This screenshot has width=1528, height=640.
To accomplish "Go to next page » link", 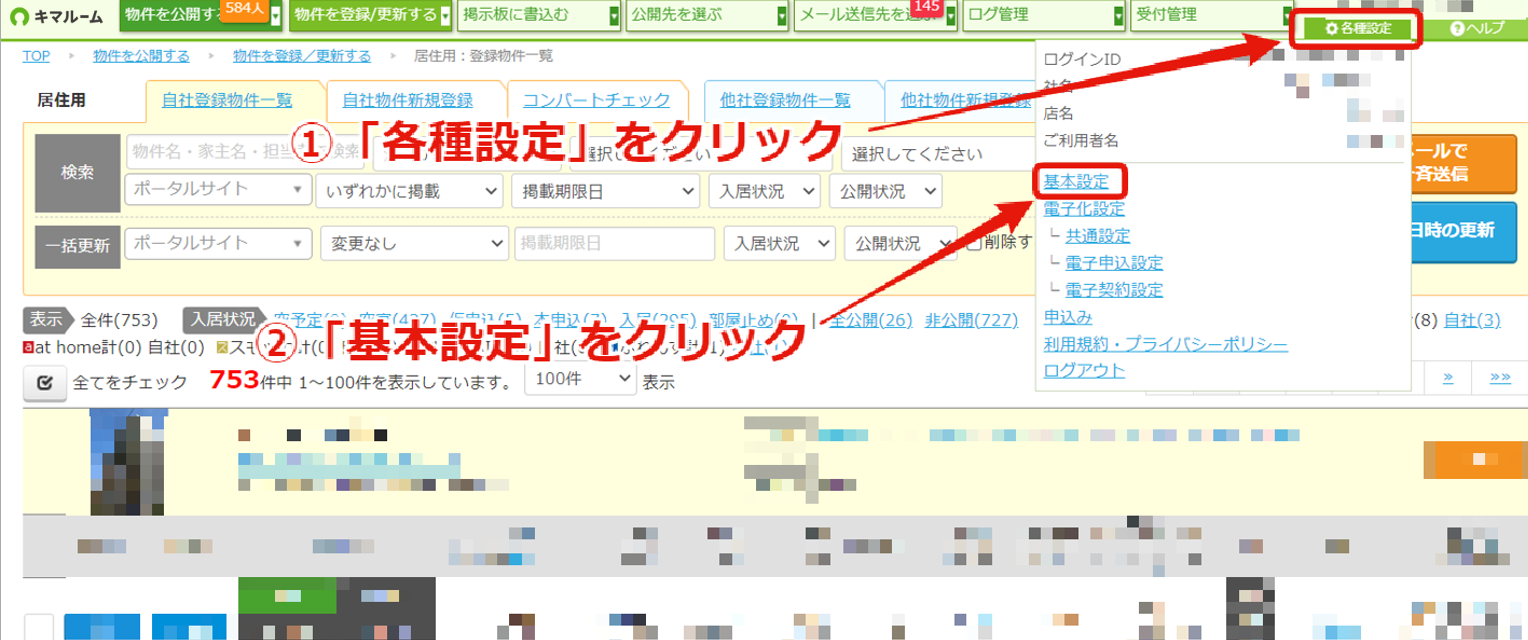I will coord(1448,377).
